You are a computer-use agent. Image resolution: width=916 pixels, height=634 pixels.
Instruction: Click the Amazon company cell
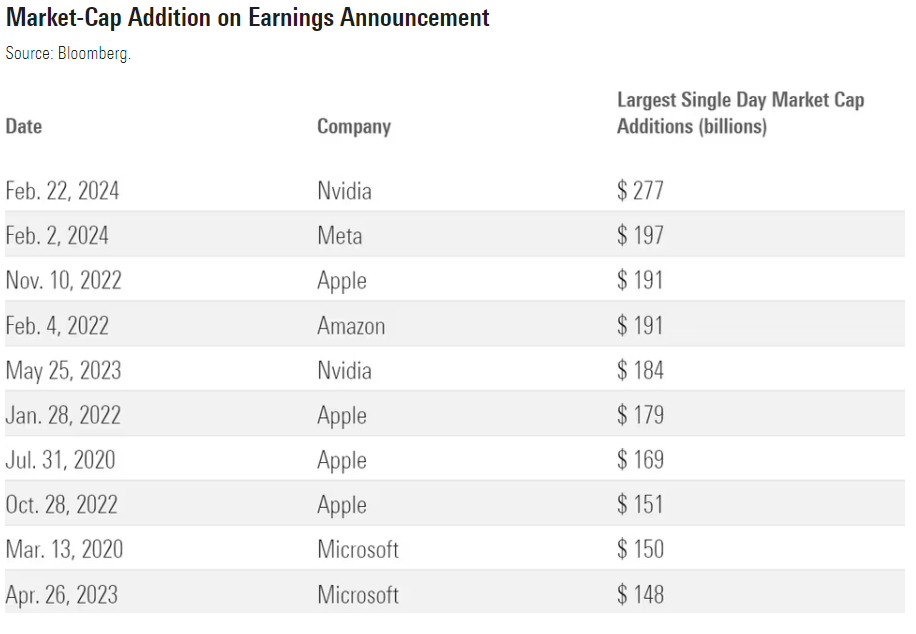pos(351,326)
